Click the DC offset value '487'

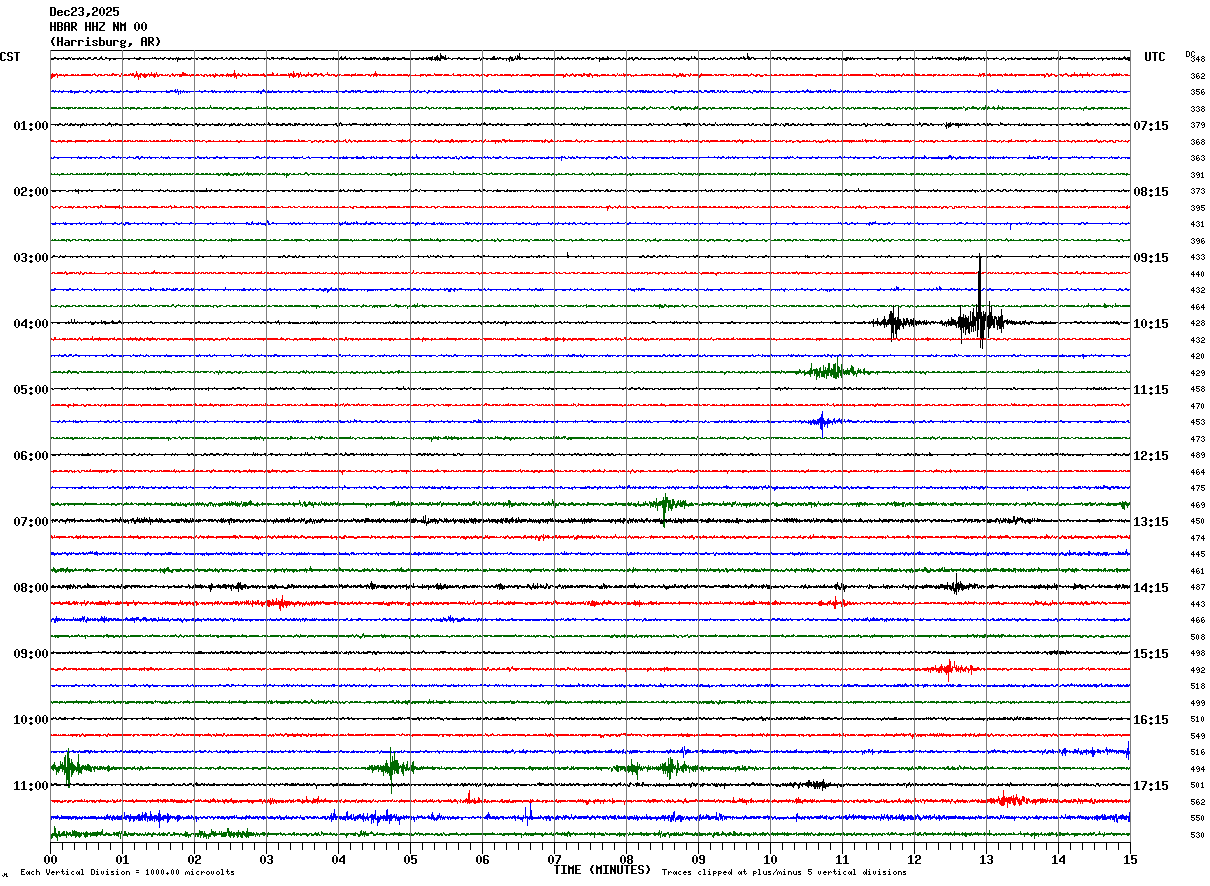tap(1197, 588)
